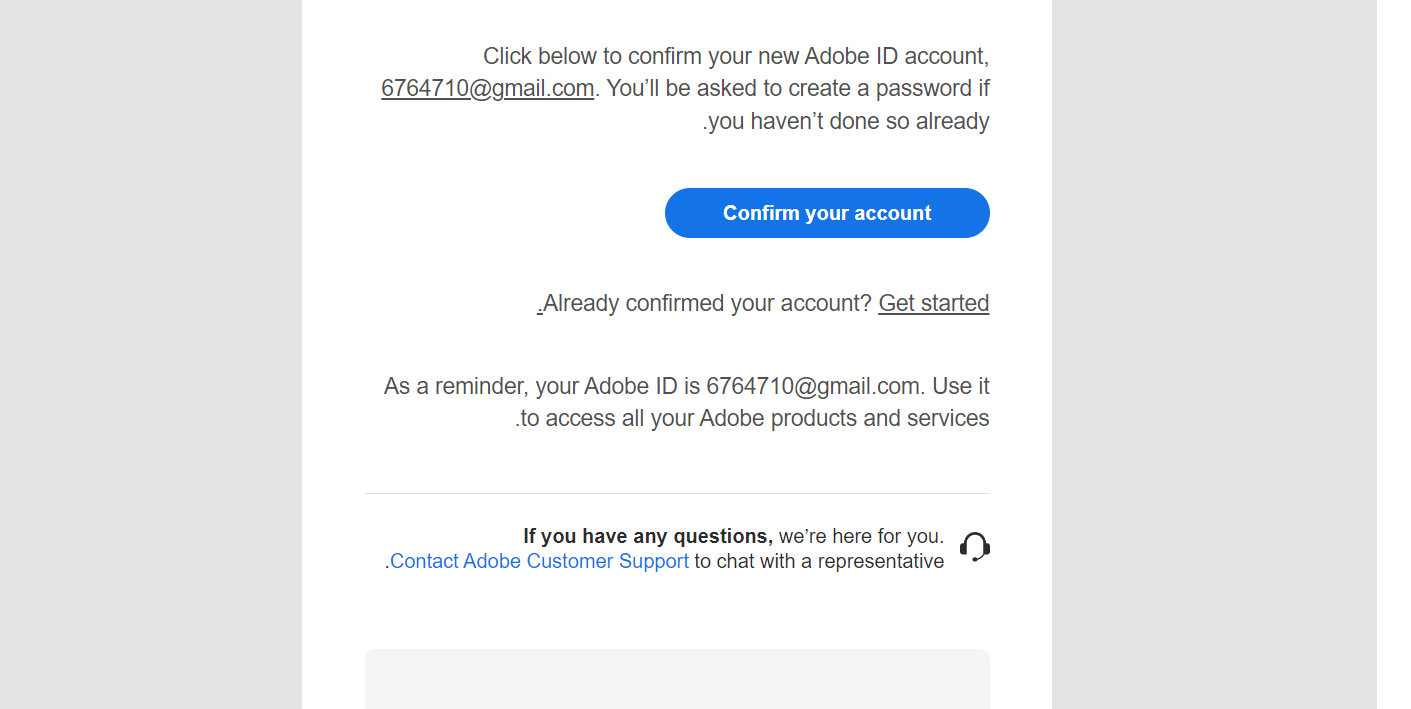Open the Contact Adobe Customer Support link
The image size is (1411, 709).
(539, 561)
